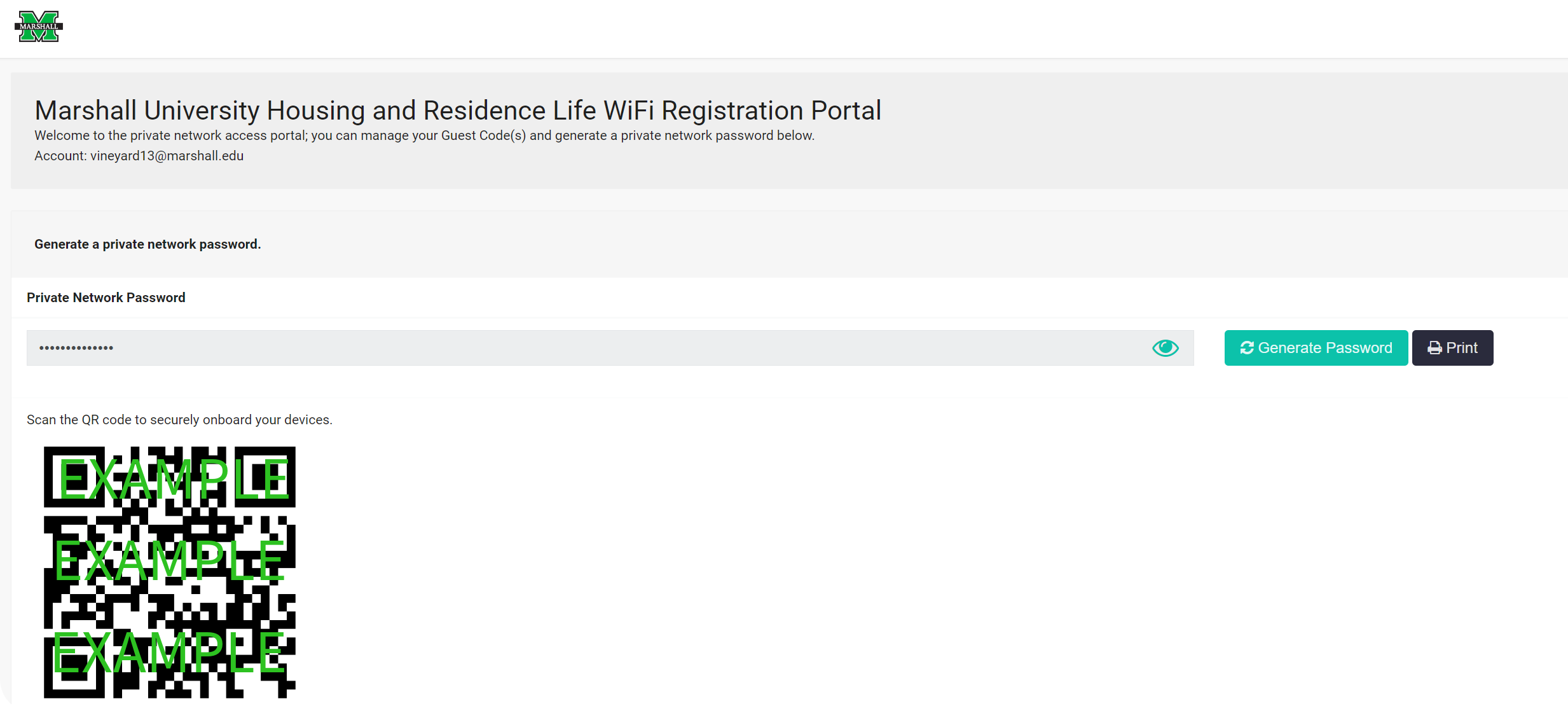Click the middle EXAMPLE watermark on the QR code
Viewport: 1568px width, 713px height.
[x=168, y=560]
